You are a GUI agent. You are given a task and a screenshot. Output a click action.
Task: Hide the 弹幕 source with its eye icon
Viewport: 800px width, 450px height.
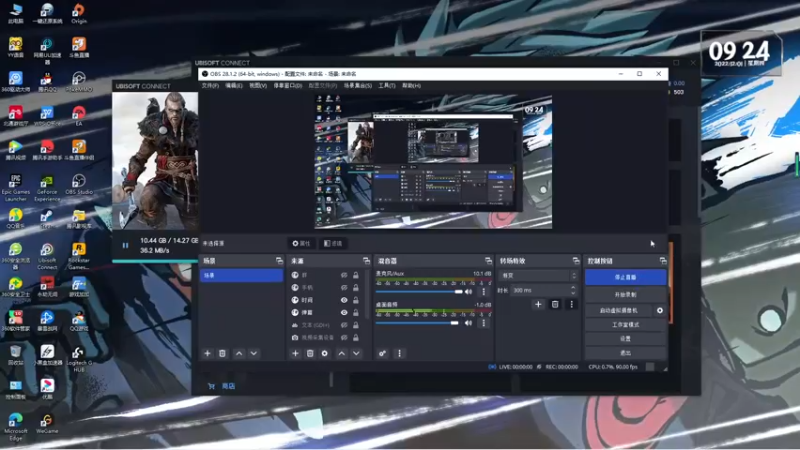[344, 312]
